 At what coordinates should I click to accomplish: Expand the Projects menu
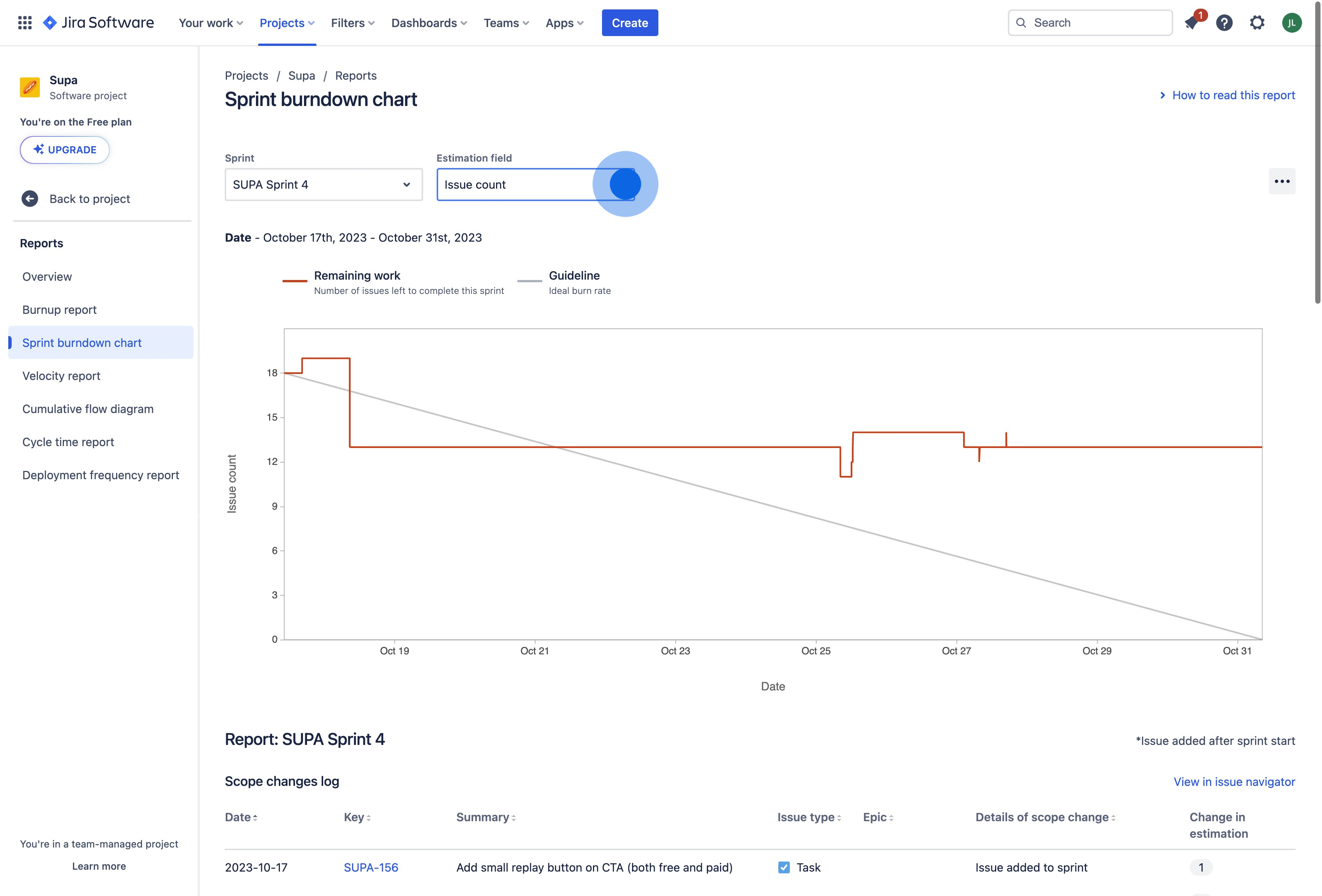coord(287,23)
